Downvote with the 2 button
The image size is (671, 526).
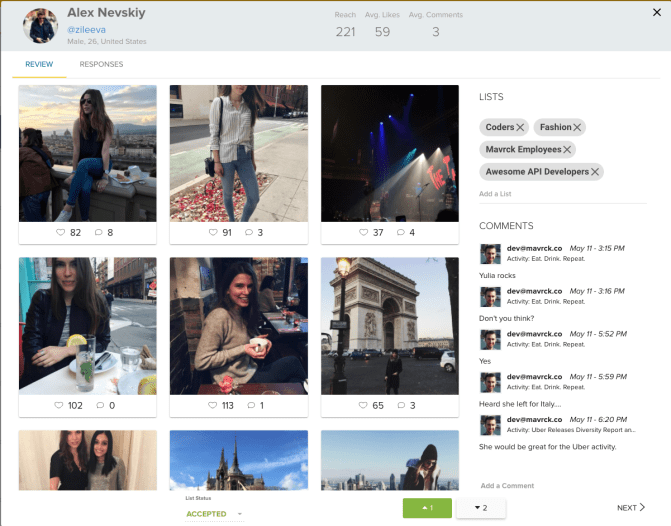click(481, 508)
